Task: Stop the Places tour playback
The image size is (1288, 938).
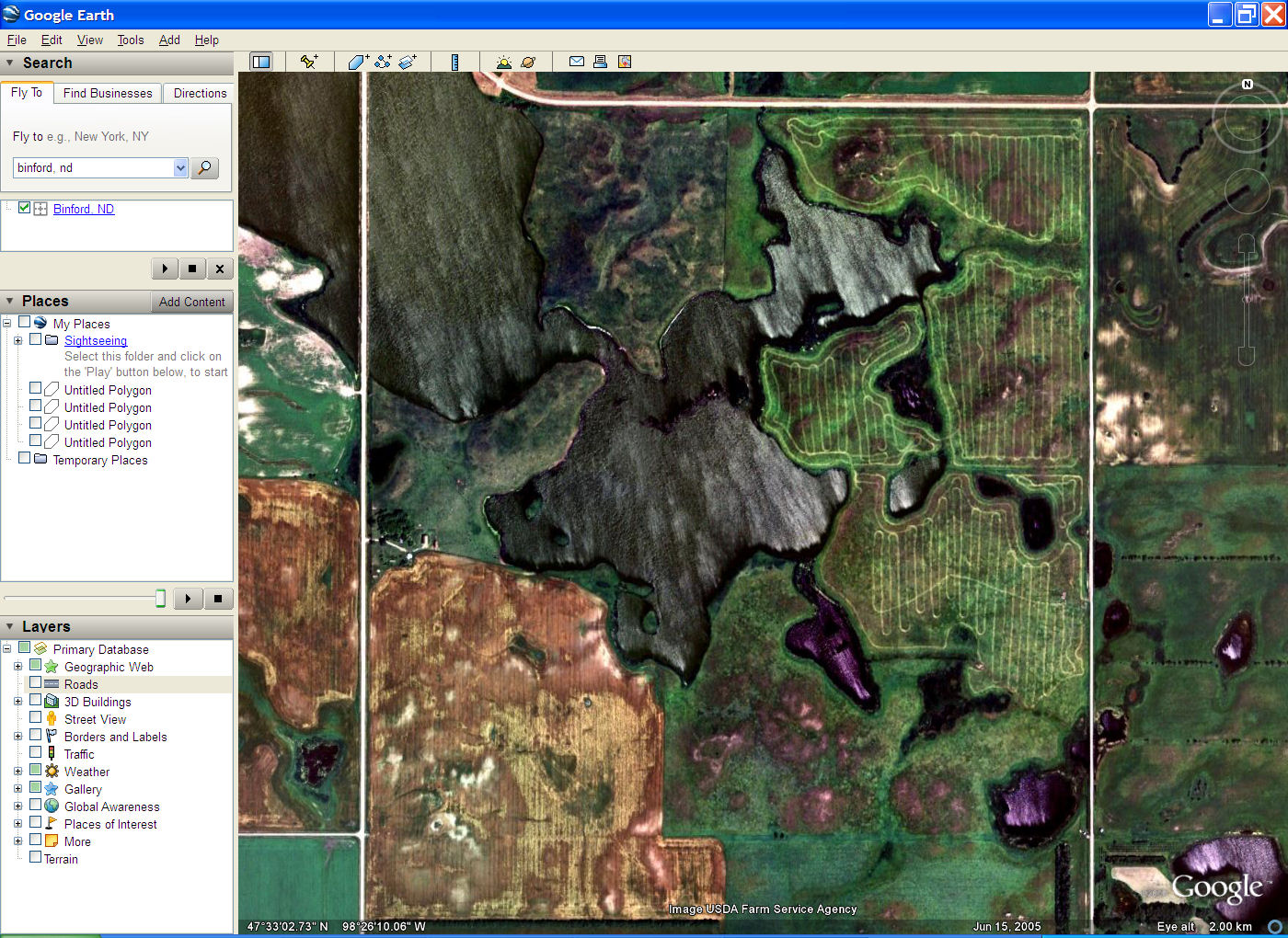Action: click(218, 599)
